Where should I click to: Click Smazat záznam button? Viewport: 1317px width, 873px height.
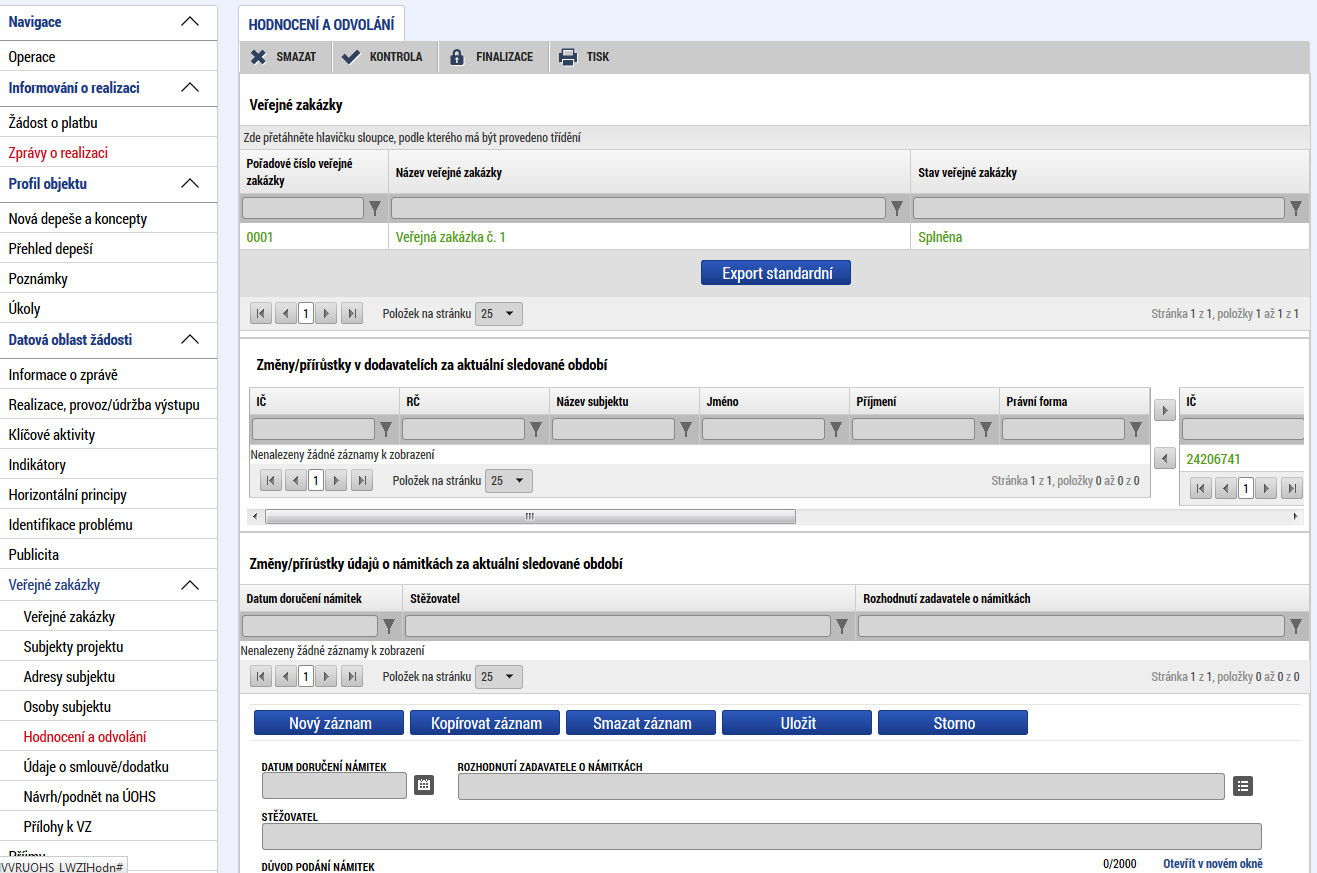(641, 723)
